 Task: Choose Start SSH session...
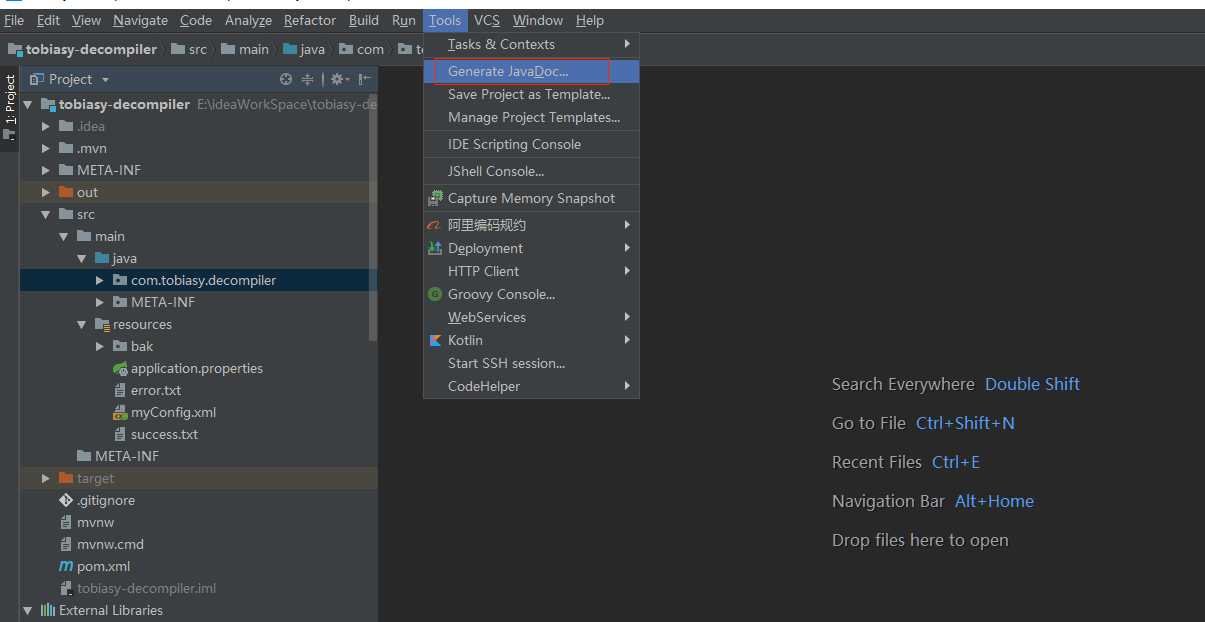point(531,363)
